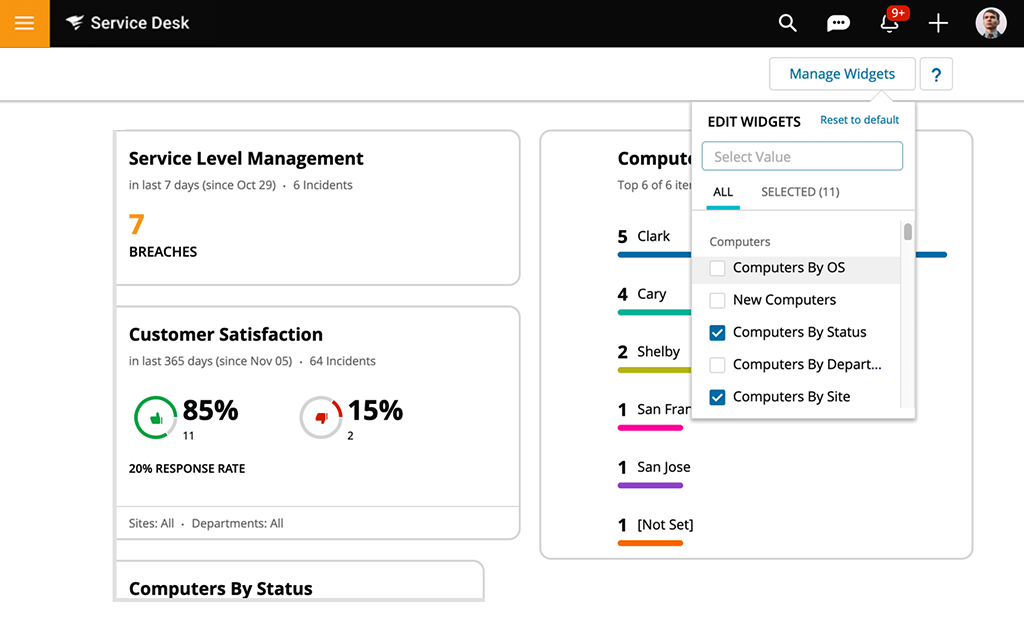Open the chat messages icon
Image resolution: width=1024 pixels, height=640 pixels.
tap(838, 23)
